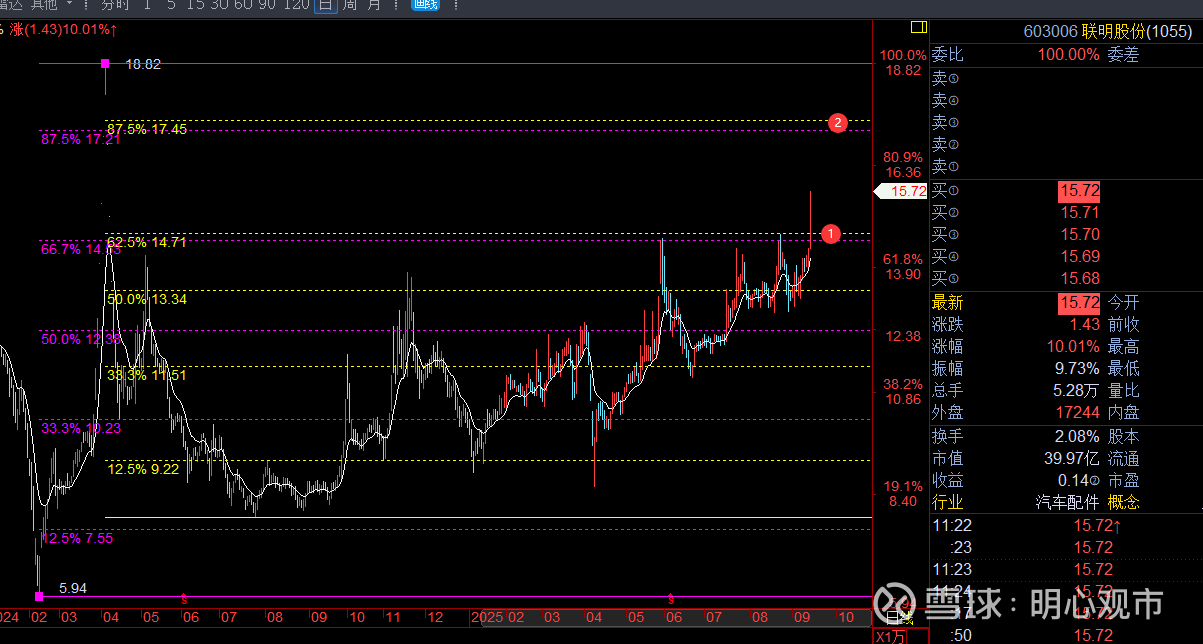Switch to 周 weekly period
Screen dimensions: 1203x644
349,5
